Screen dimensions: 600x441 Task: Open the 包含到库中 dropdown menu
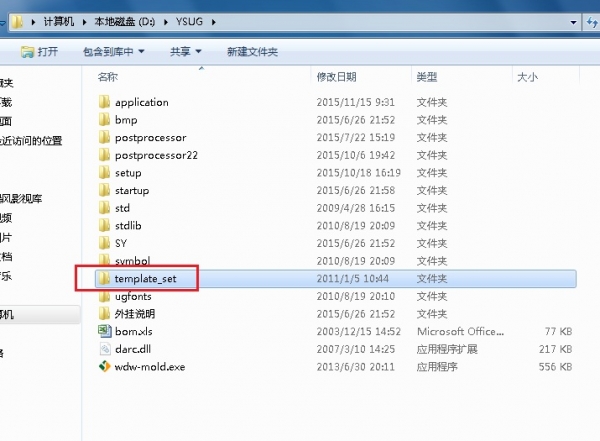coord(114,51)
